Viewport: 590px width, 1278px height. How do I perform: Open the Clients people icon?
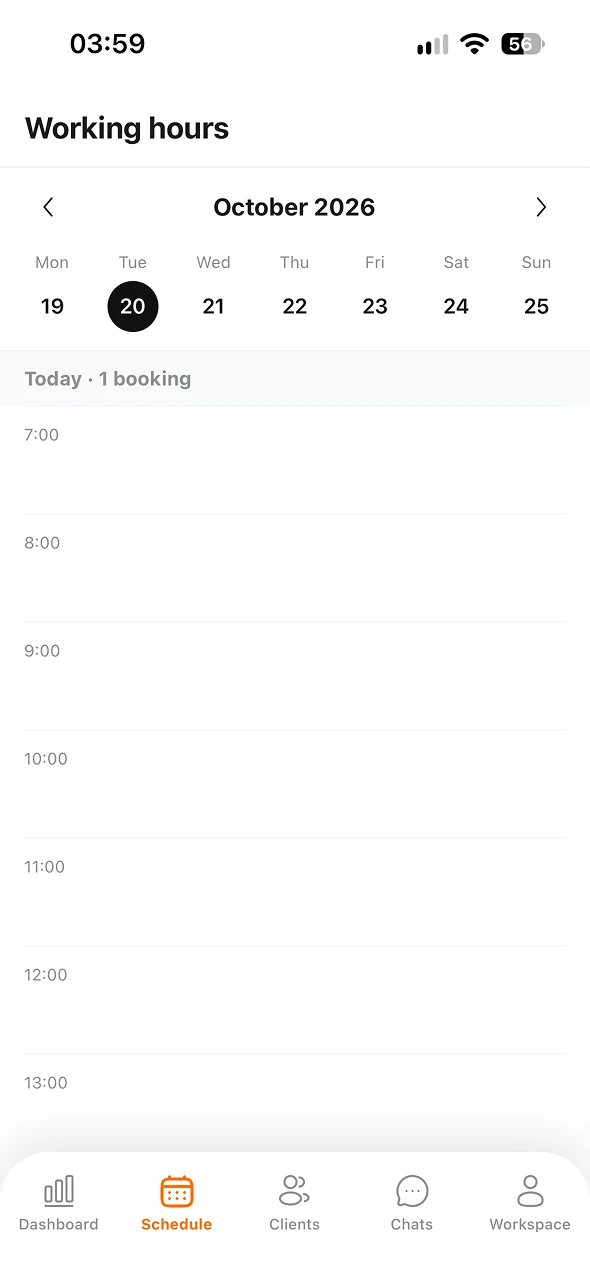coord(294,1190)
